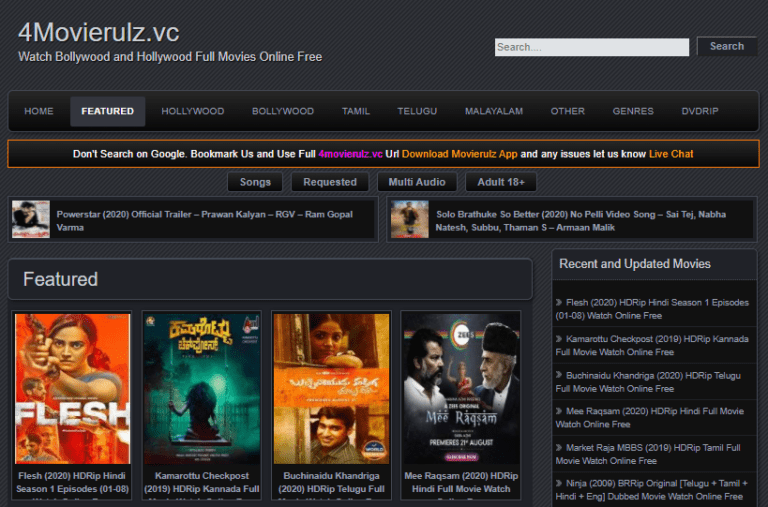Image resolution: width=768 pixels, height=507 pixels.
Task: Open the DVDRIP menu item
Action: point(699,111)
